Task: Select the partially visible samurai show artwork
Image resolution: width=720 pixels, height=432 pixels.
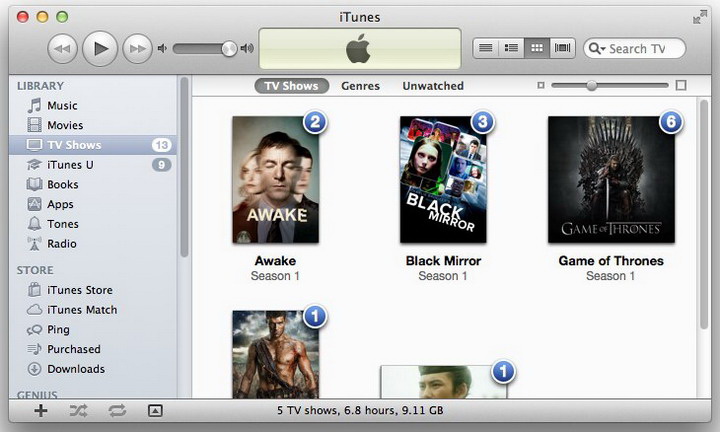Action: [444, 382]
